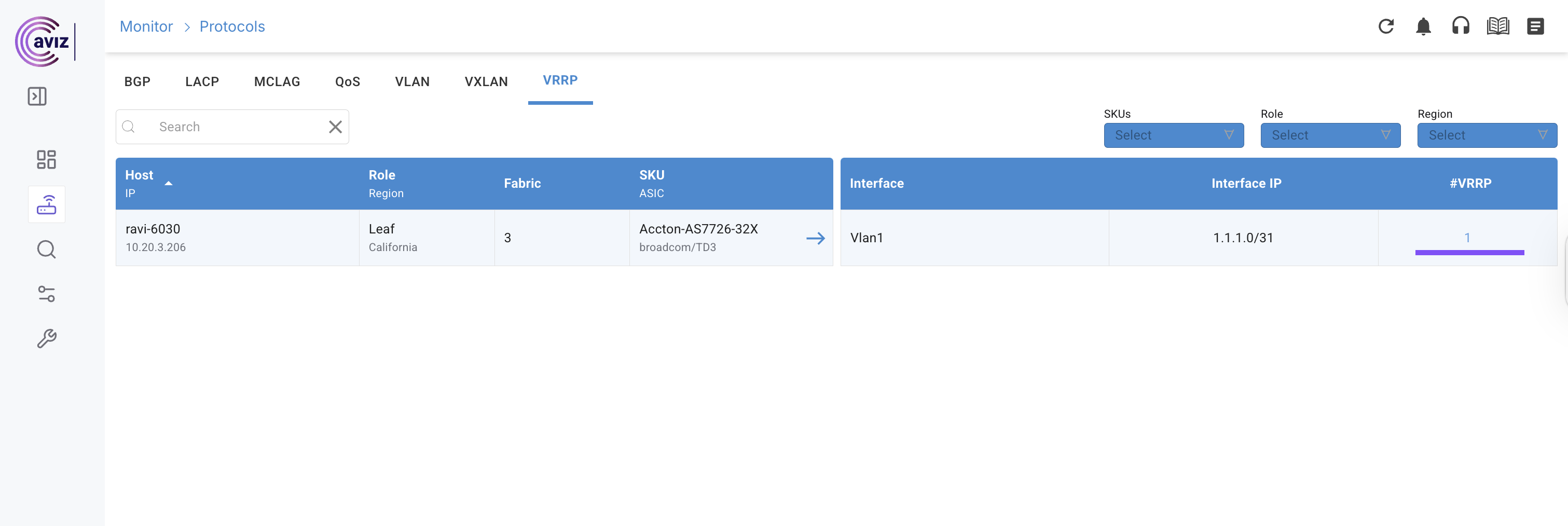The width and height of the screenshot is (1568, 526).
Task: Open the Role filter dropdown
Action: tap(1330, 135)
